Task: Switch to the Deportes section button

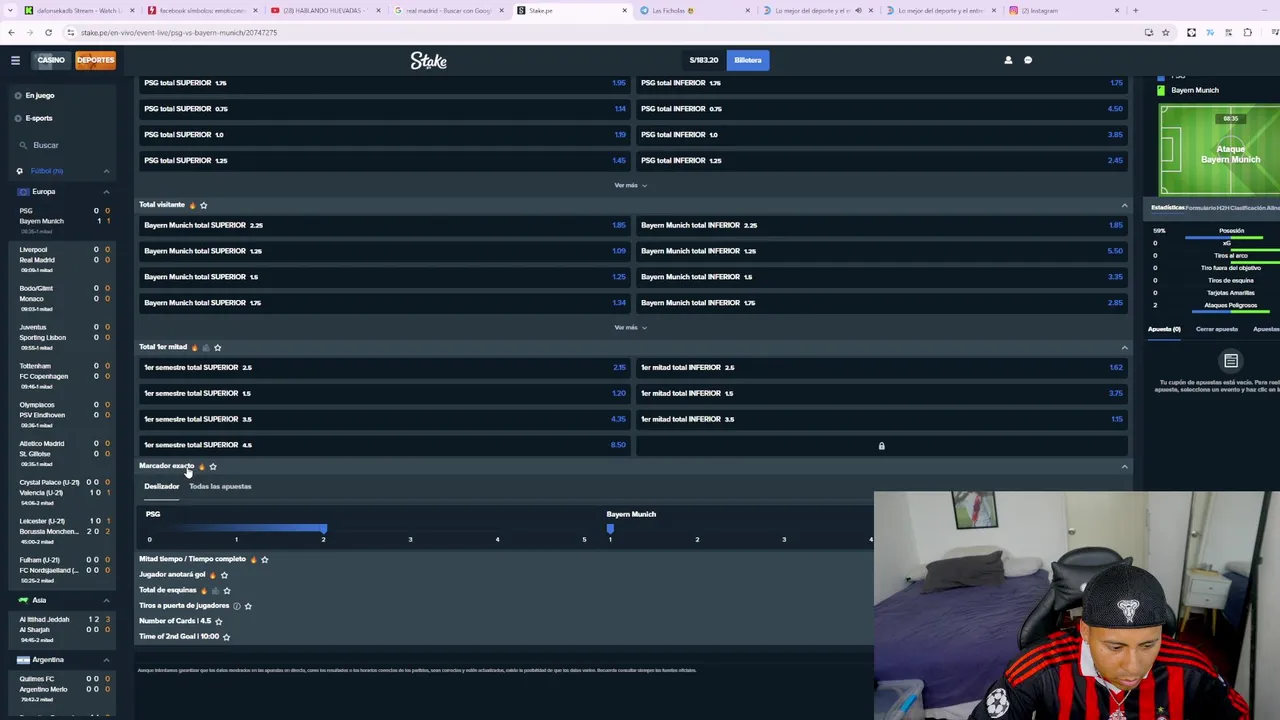Action: (x=95, y=60)
